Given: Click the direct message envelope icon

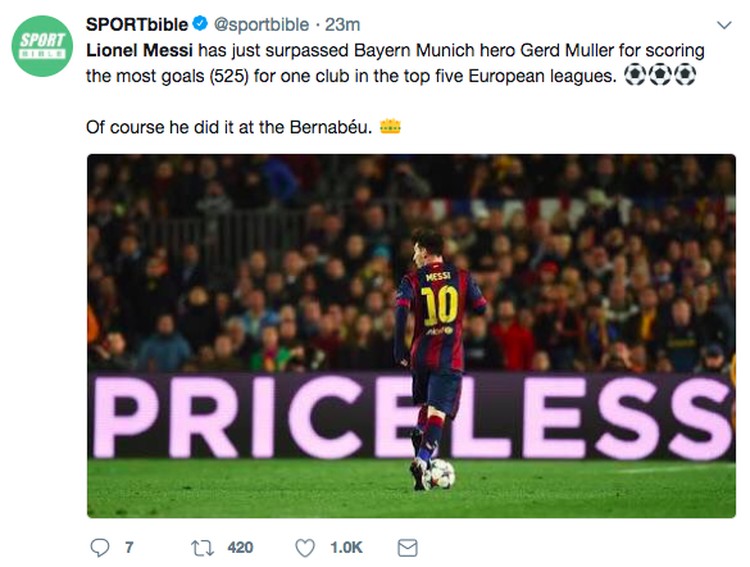Looking at the screenshot, I should pos(408,548).
